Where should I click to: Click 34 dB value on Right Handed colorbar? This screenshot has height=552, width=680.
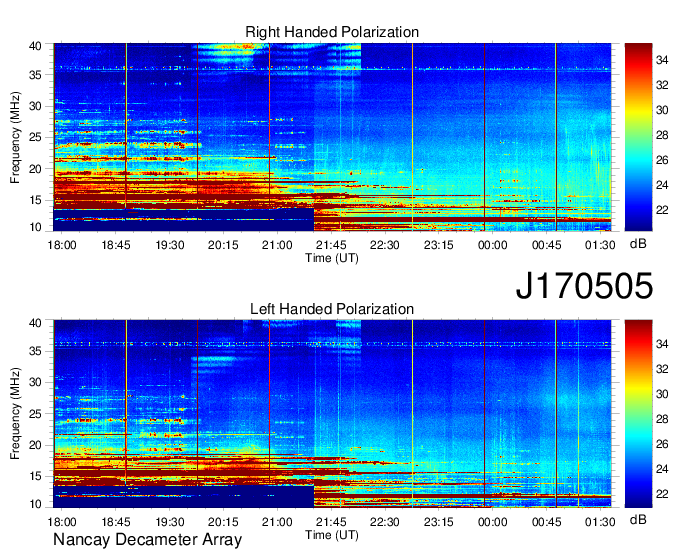pos(662,60)
